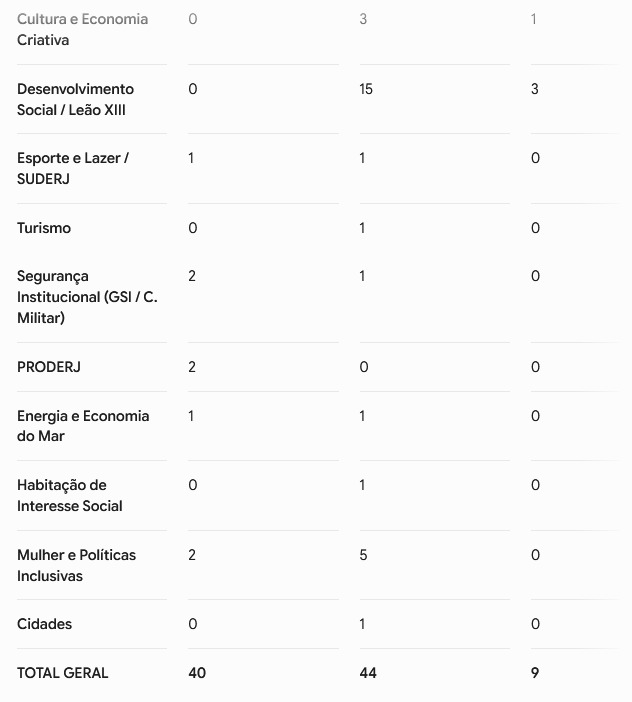Select the value 2 in Segurança Institucional row
Screen dimensions: 632x702
(192, 276)
